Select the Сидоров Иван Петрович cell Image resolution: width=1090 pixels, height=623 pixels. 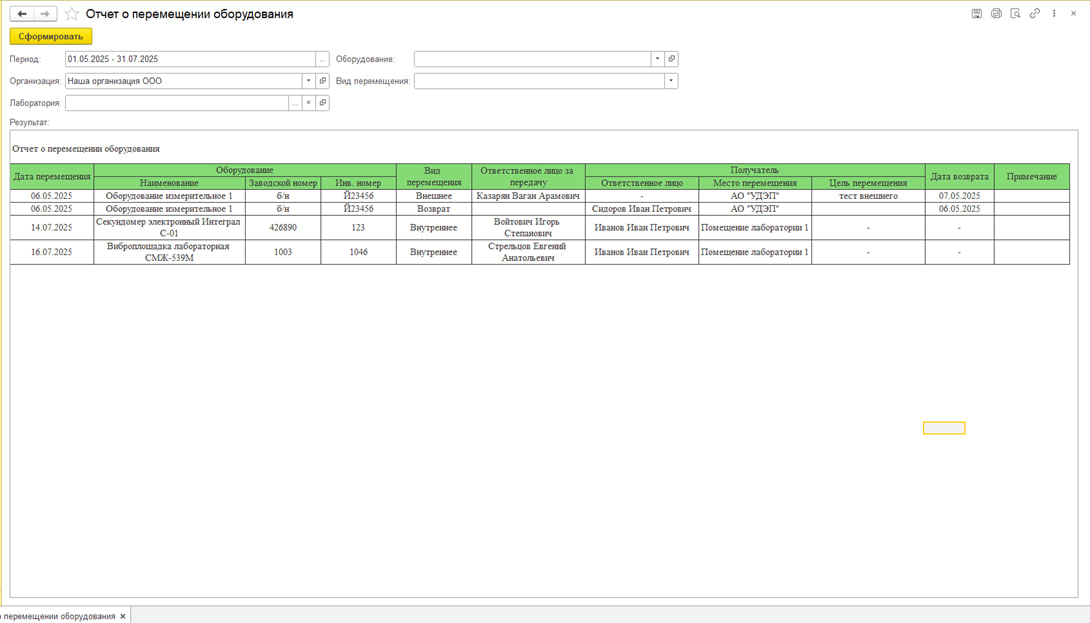coord(642,209)
